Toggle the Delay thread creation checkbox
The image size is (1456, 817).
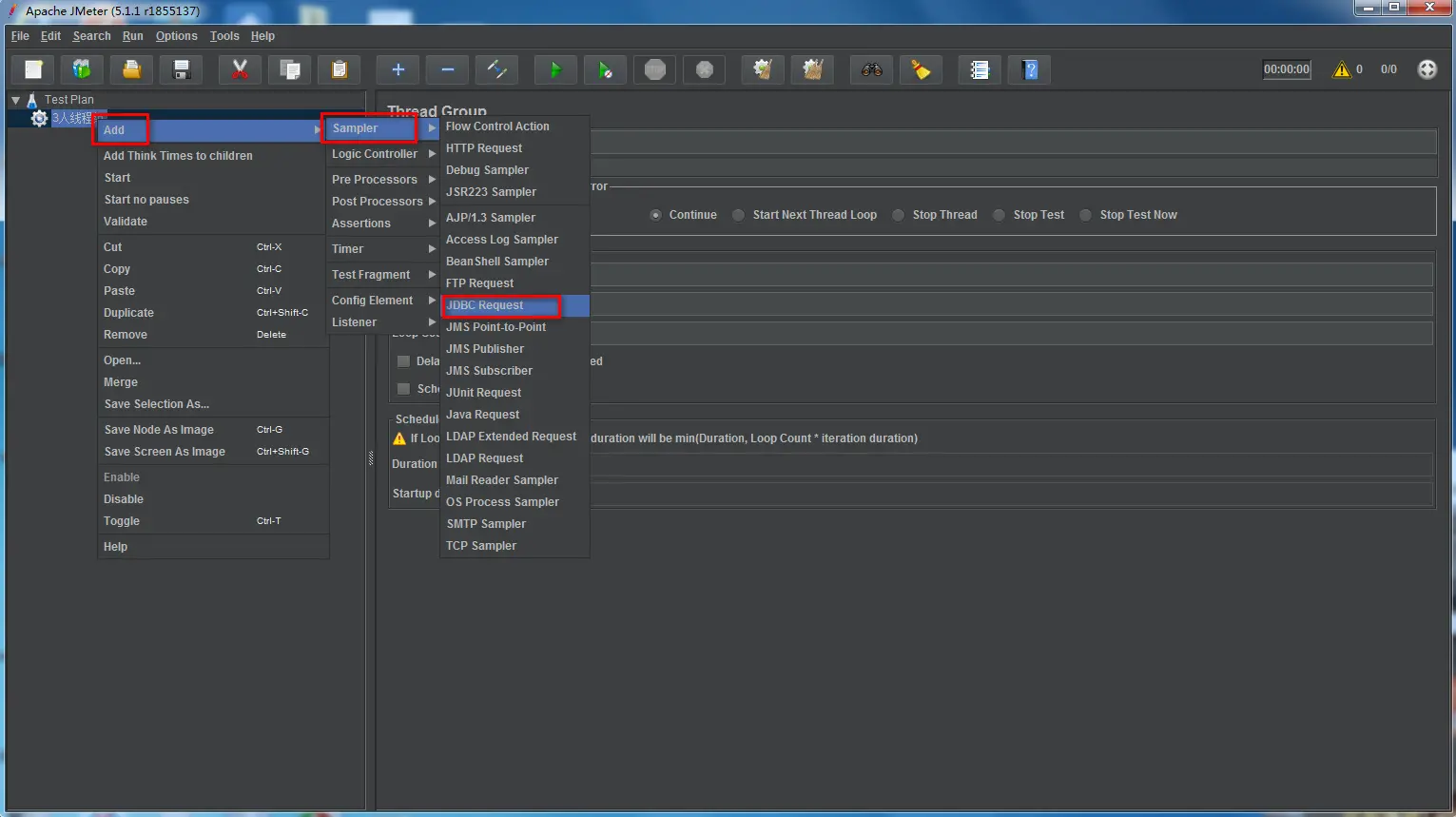403,361
